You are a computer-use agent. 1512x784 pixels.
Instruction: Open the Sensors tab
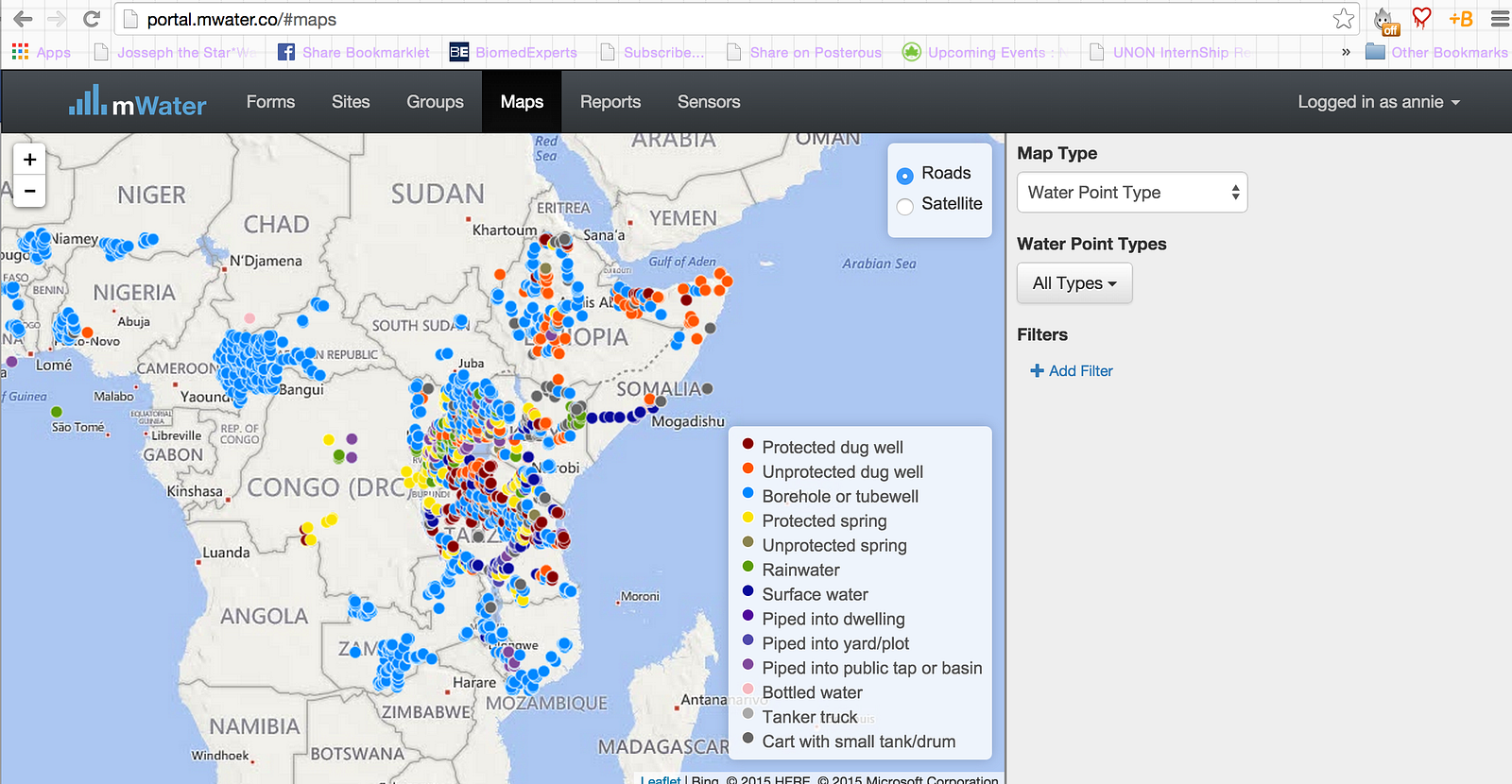pos(709,102)
